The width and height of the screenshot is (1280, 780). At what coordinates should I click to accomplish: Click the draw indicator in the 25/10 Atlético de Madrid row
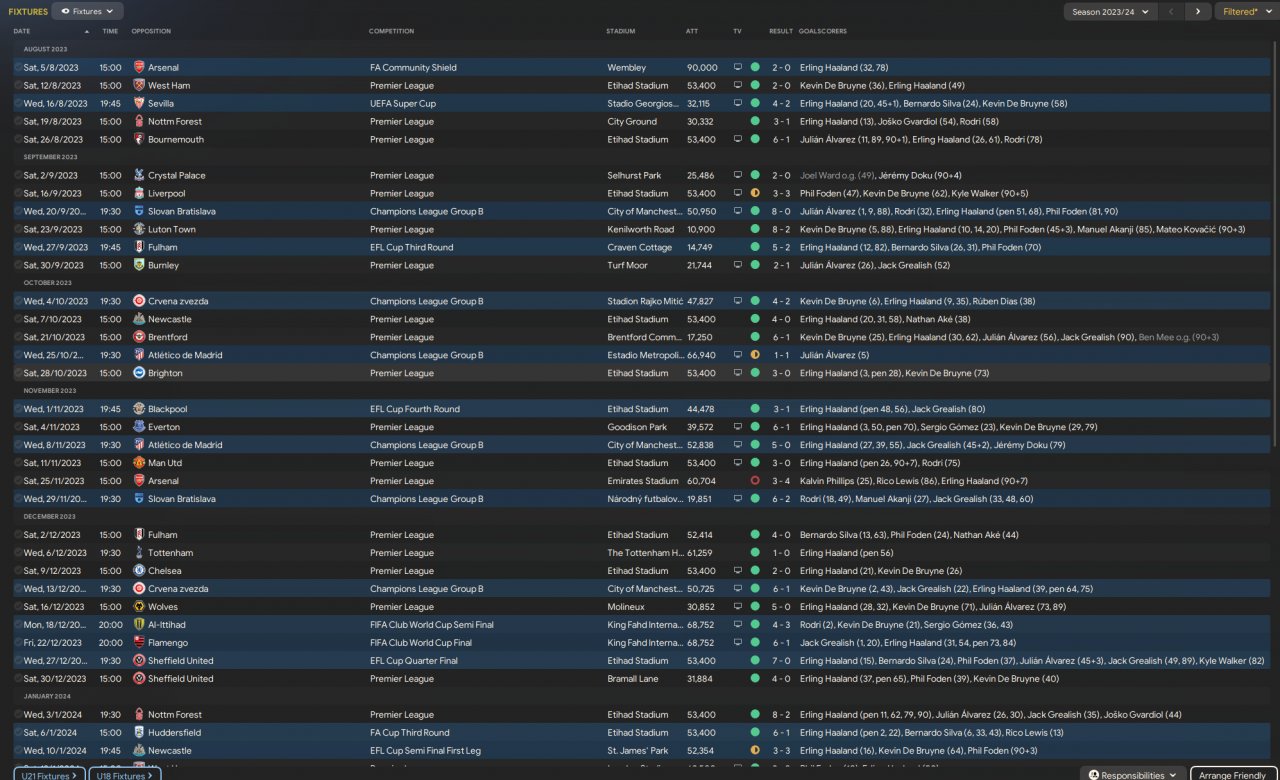click(755, 356)
